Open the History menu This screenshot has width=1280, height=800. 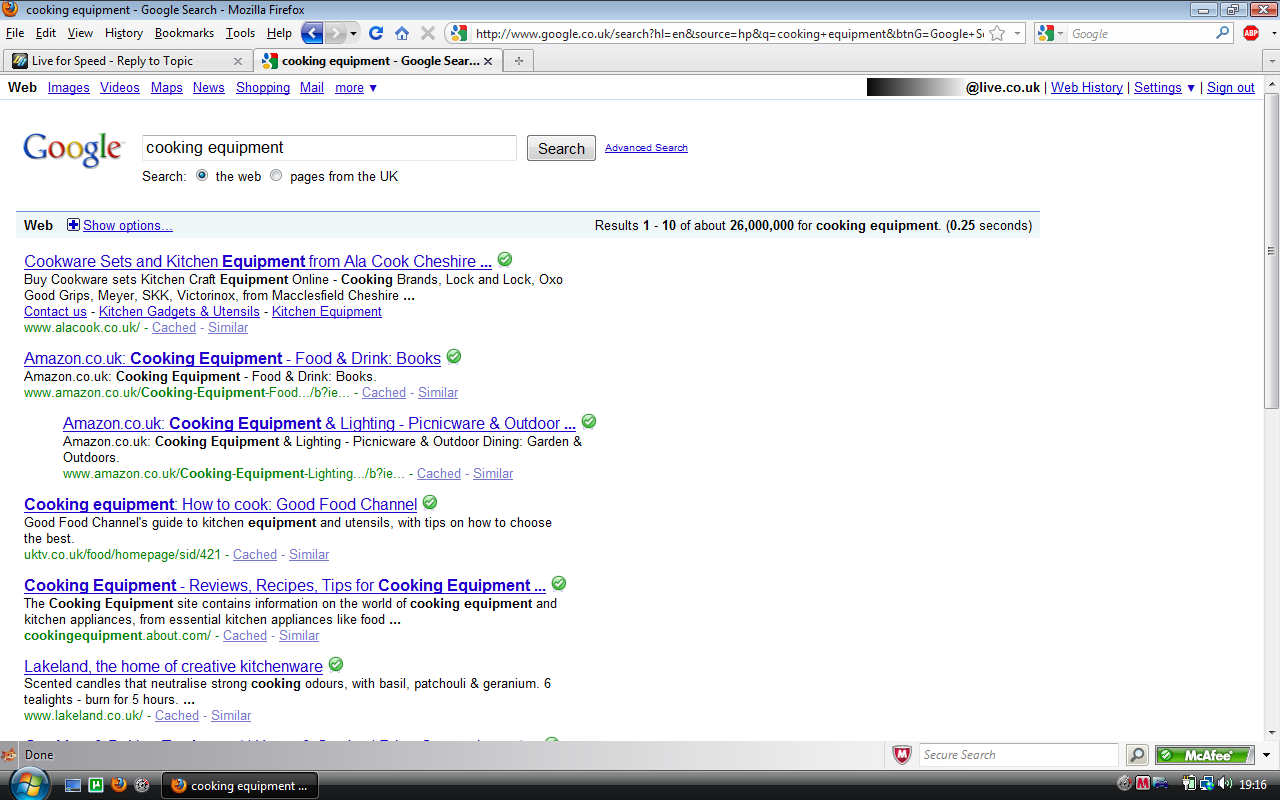click(x=124, y=33)
